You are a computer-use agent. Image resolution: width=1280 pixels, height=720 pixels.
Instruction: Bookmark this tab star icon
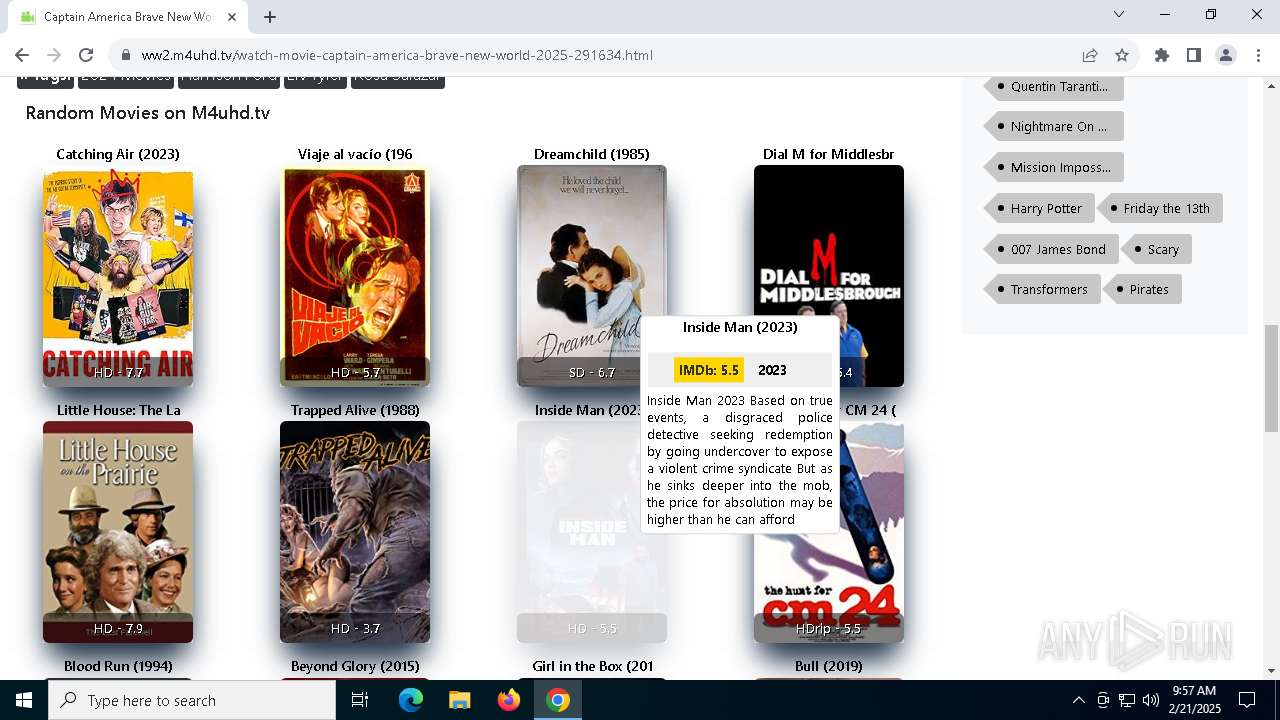[x=1122, y=55]
